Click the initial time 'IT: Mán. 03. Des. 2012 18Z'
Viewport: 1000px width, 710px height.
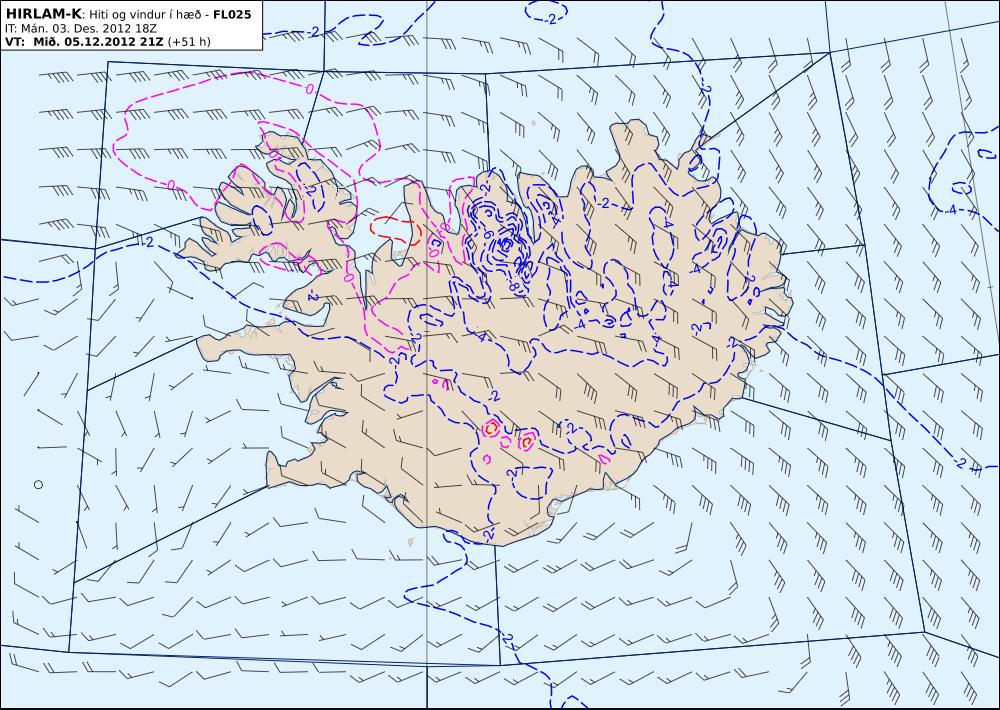point(80,28)
